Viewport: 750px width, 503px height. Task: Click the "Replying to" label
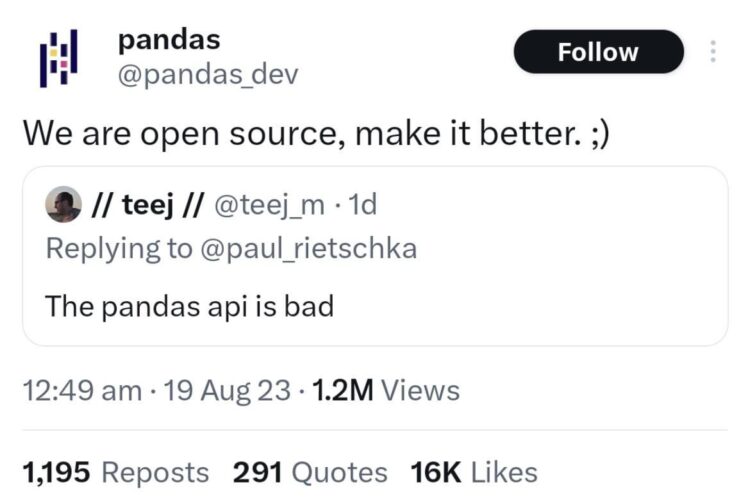(118, 248)
